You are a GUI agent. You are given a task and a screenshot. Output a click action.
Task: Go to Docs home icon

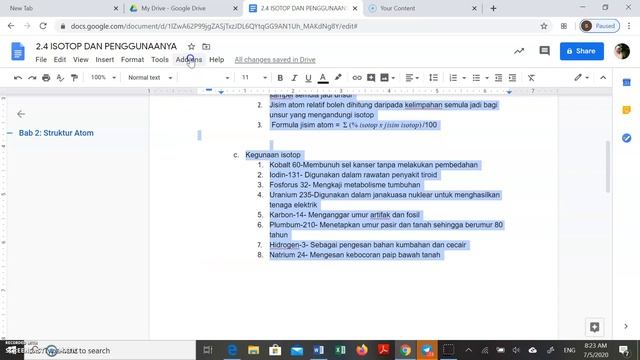click(x=18, y=52)
